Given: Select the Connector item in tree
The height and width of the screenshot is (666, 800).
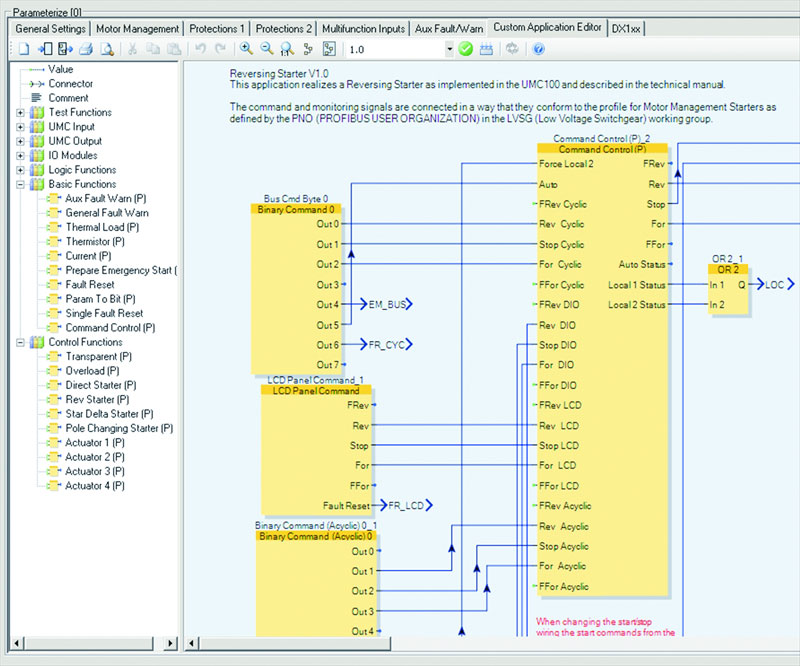Looking at the screenshot, I should pos(70,84).
